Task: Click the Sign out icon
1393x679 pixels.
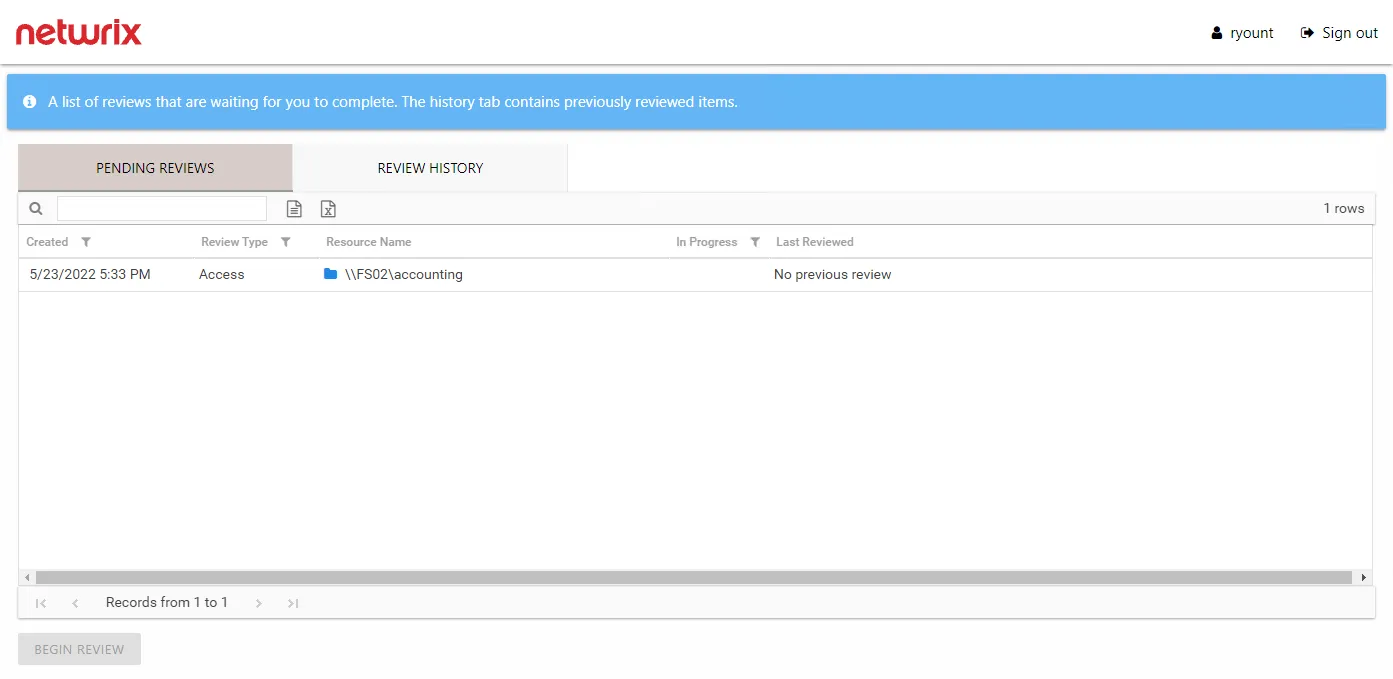Action: (1305, 32)
